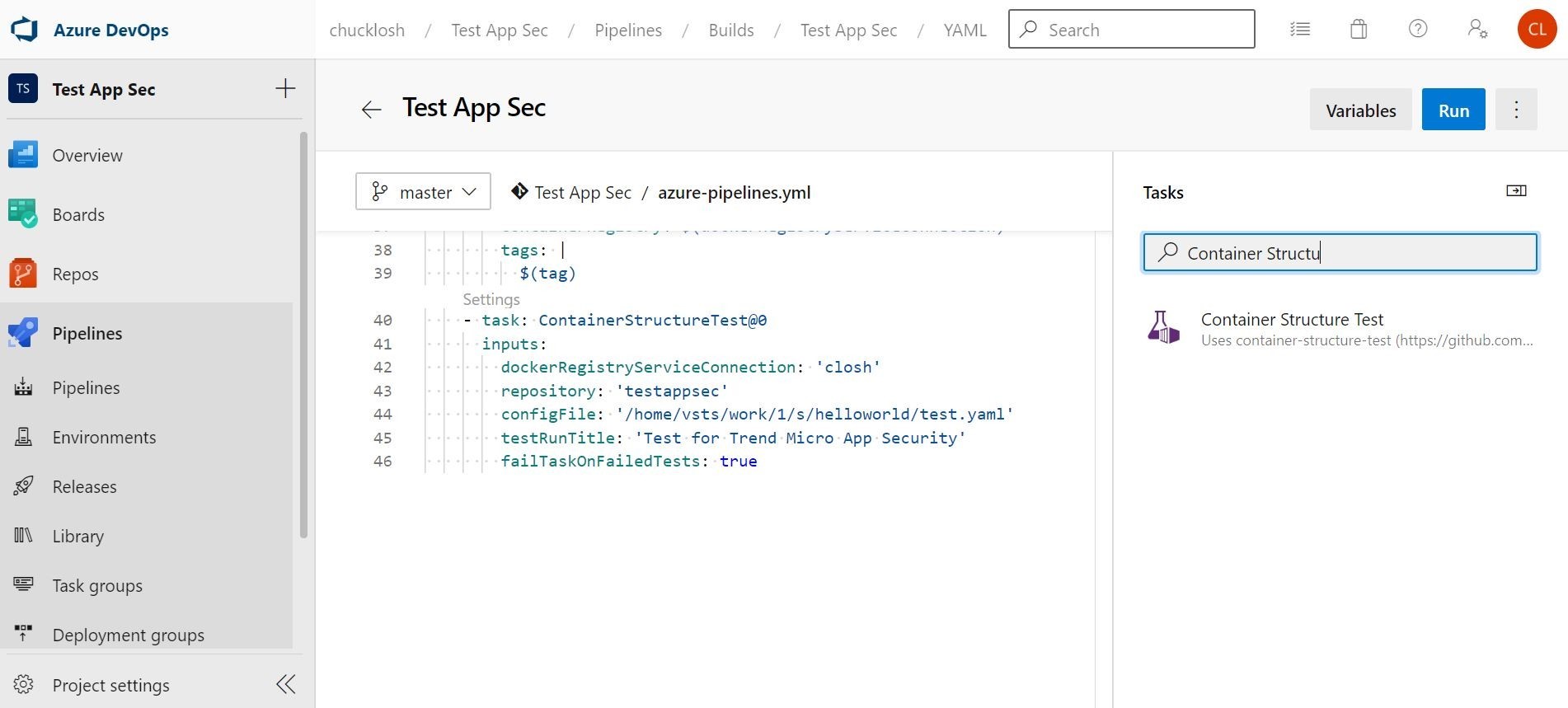Click the CL profile avatar
Image resolution: width=1568 pixels, height=708 pixels.
pyautogui.click(x=1537, y=29)
